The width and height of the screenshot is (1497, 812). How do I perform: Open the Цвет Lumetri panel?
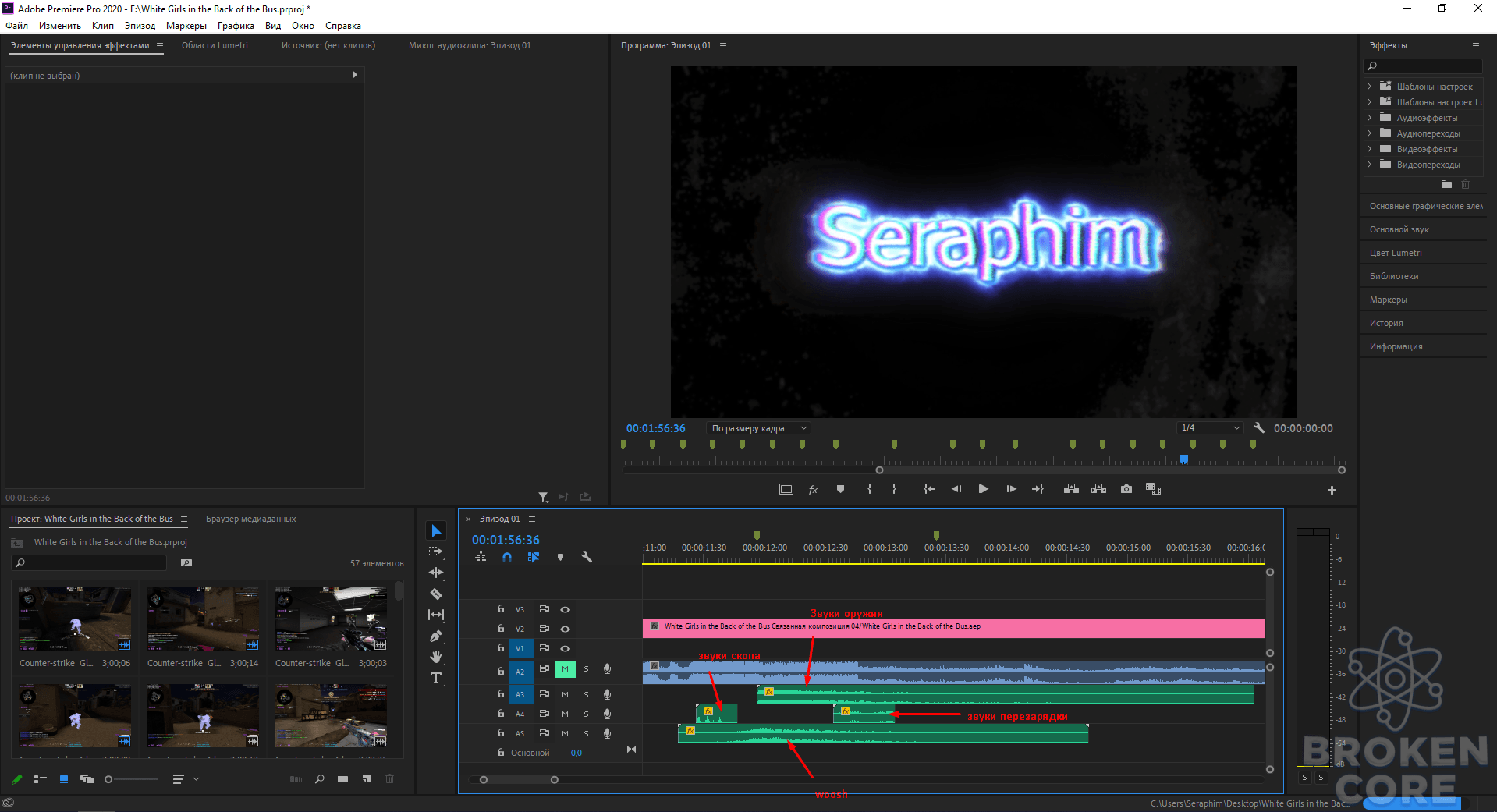[x=1396, y=253]
